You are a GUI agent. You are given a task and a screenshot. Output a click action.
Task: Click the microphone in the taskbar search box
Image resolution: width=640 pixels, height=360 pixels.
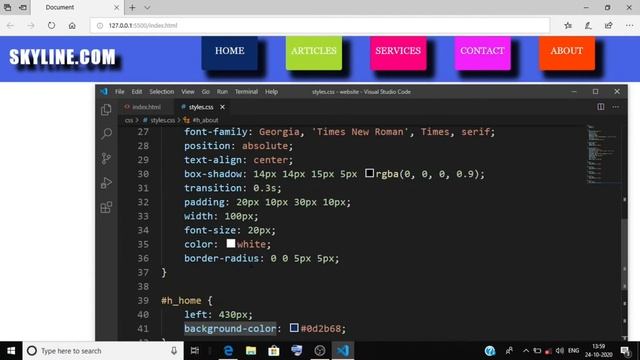[174, 351]
